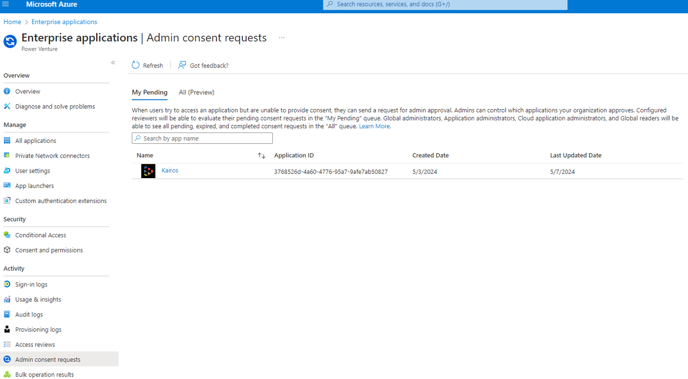Click the Usage & insights chart icon

[x=7, y=299]
